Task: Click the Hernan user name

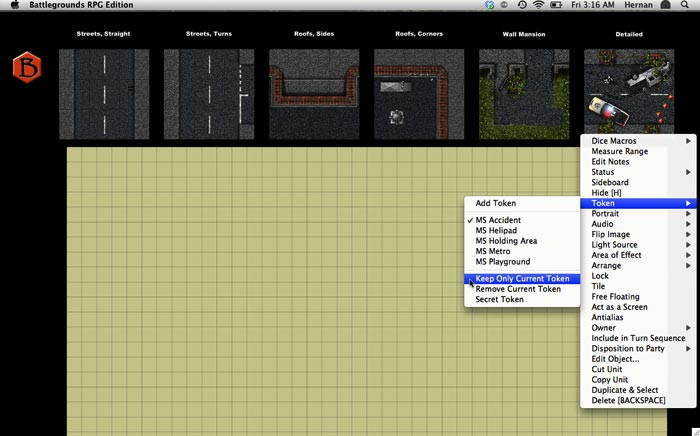Action: tap(638, 5)
